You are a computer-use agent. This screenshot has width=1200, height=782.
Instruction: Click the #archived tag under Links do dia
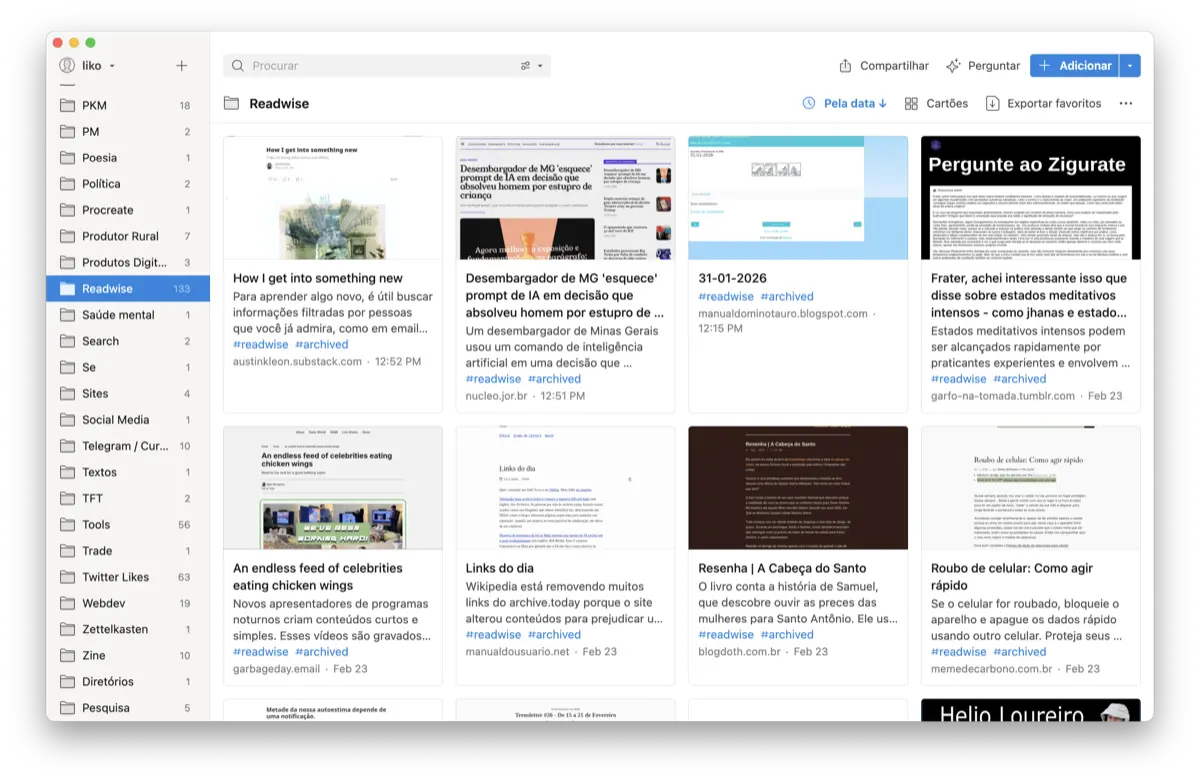coord(553,634)
